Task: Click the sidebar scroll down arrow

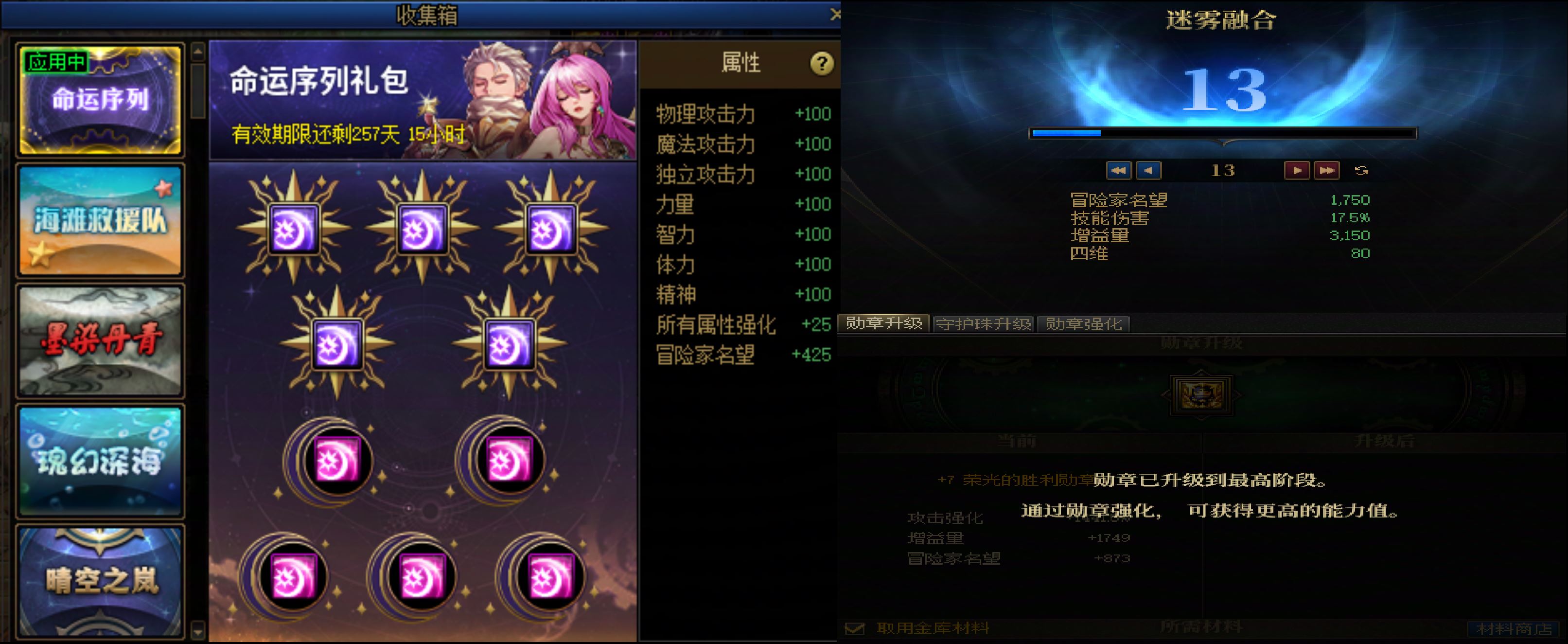Action: tap(198, 629)
